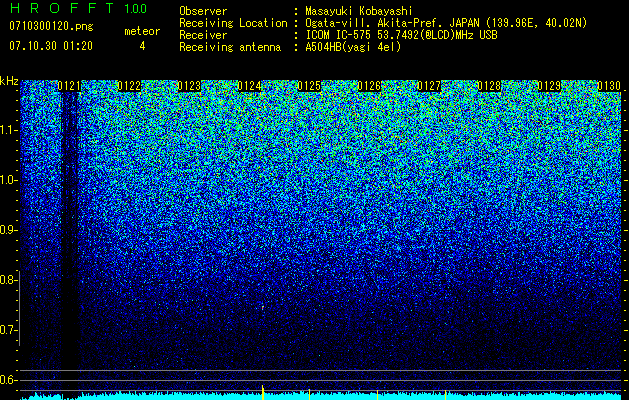Click the bright echo dot at 0.75 kHz near 0124
Image resolution: width=629 pixels, height=400 pixels.
coord(263,308)
